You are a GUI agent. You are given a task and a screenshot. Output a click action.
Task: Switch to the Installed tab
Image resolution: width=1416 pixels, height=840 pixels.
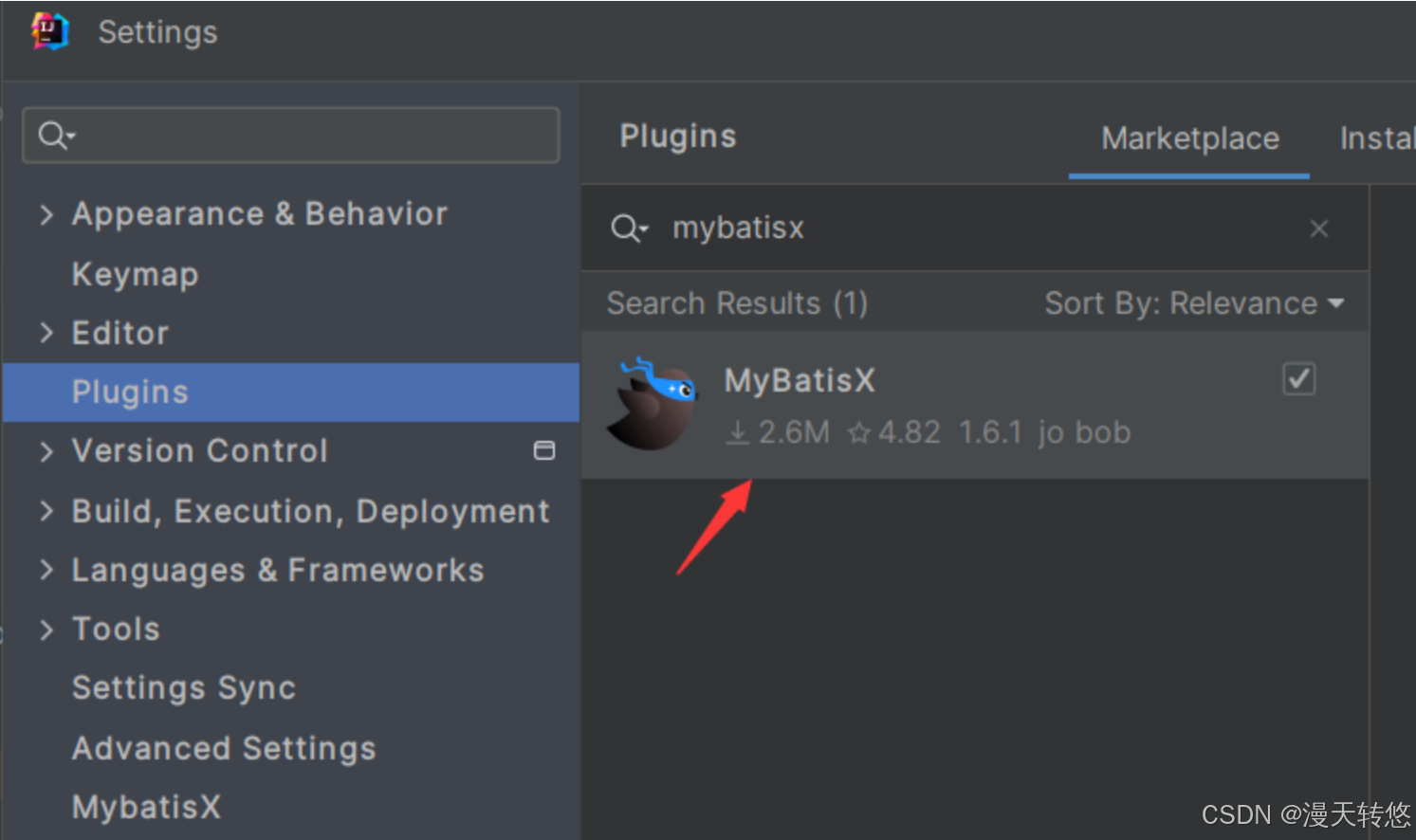click(x=1376, y=139)
